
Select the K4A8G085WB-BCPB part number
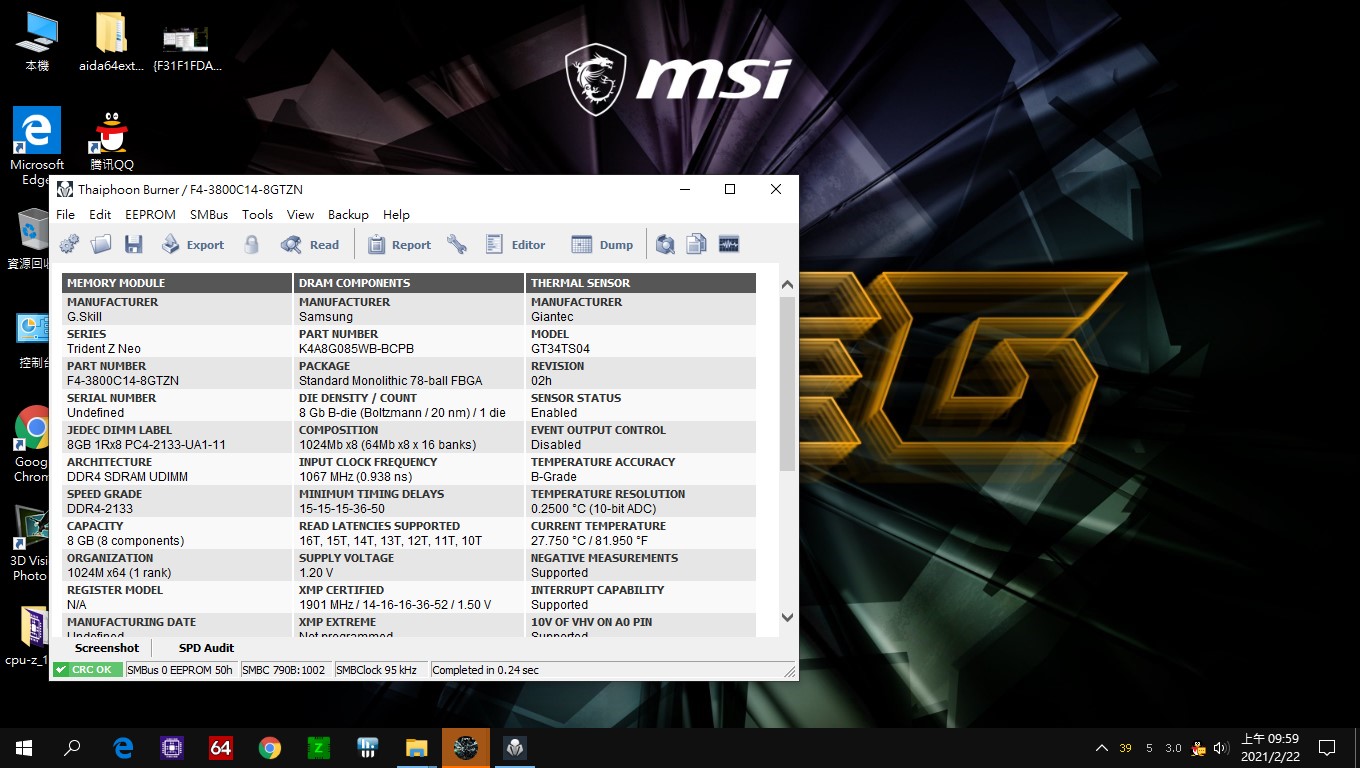click(356, 349)
